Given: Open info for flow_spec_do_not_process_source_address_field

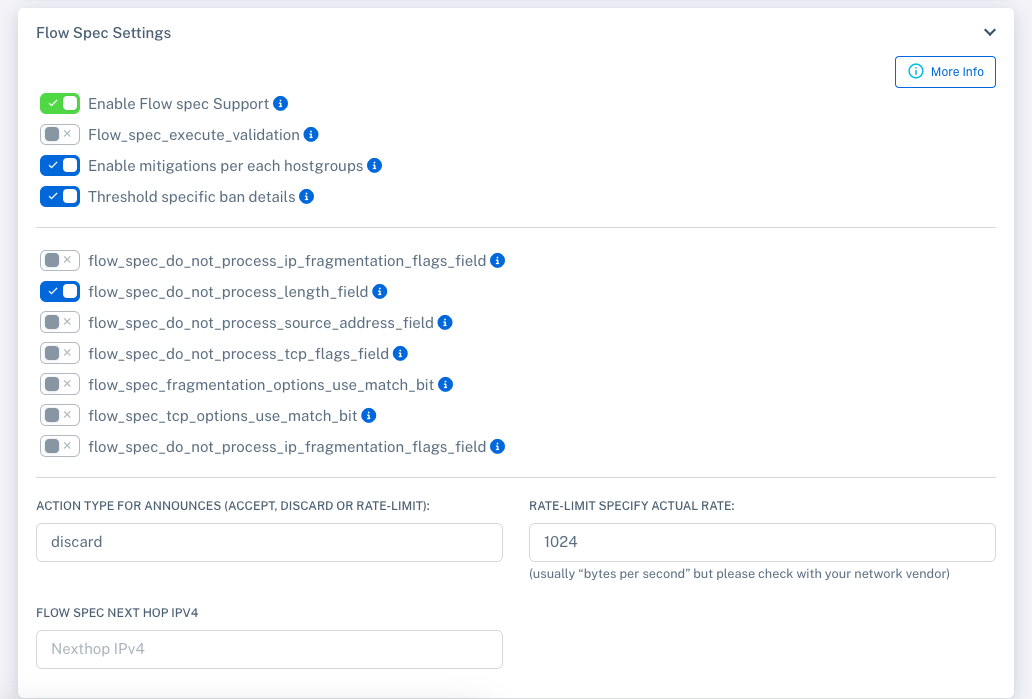Looking at the screenshot, I should click(444, 322).
